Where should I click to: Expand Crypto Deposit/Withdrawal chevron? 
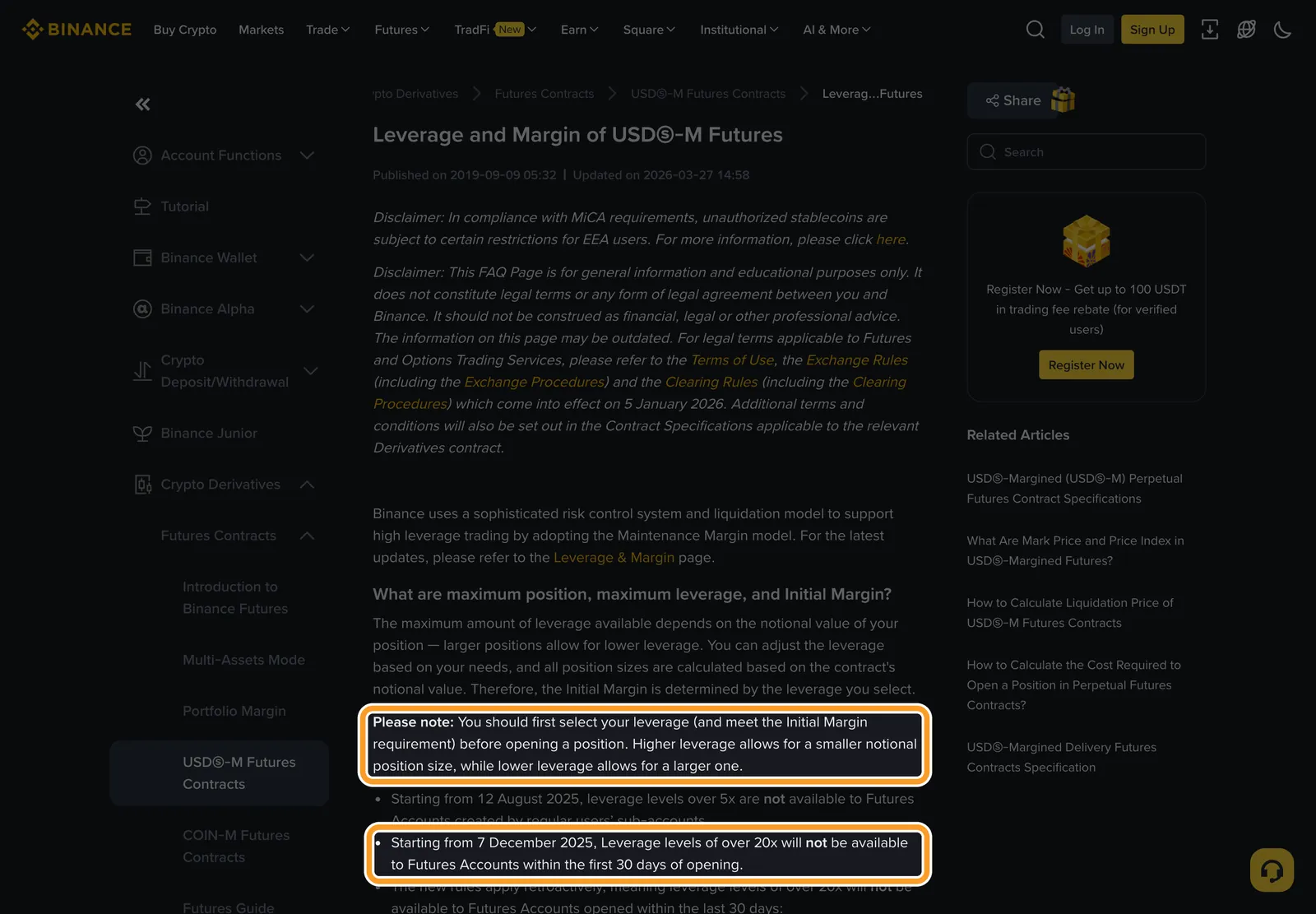[310, 371]
